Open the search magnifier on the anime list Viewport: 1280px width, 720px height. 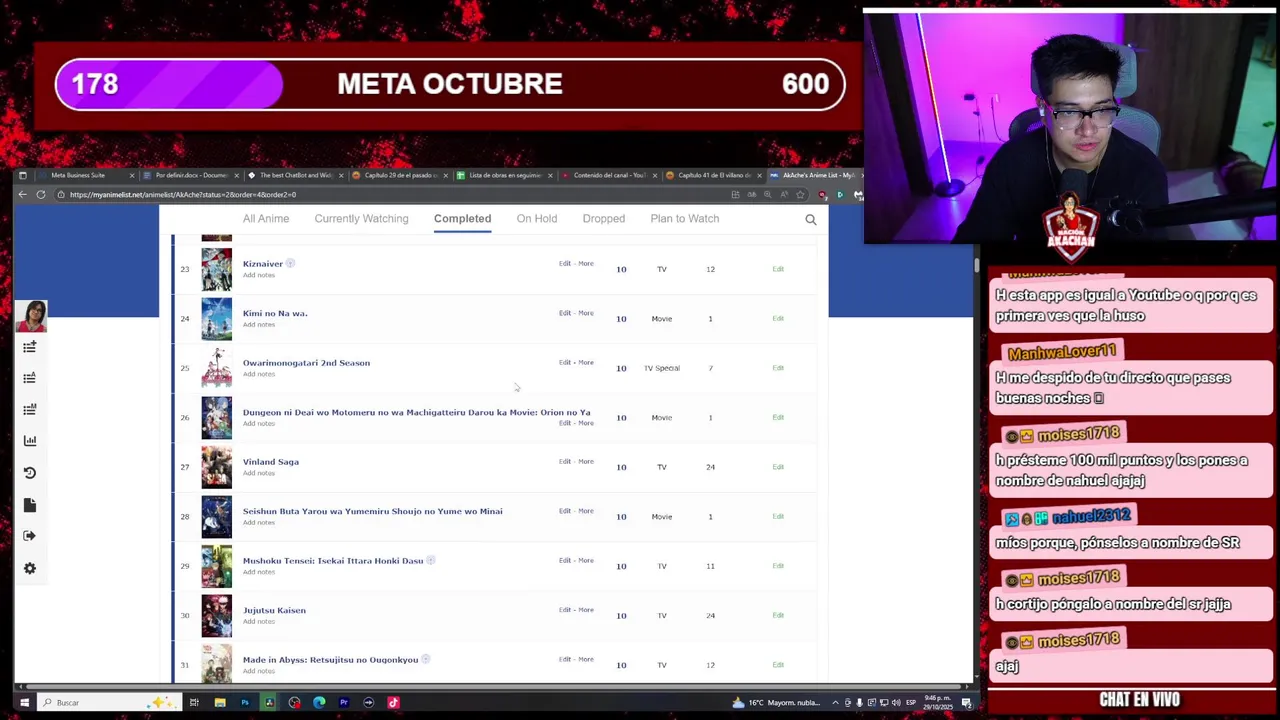(x=811, y=219)
